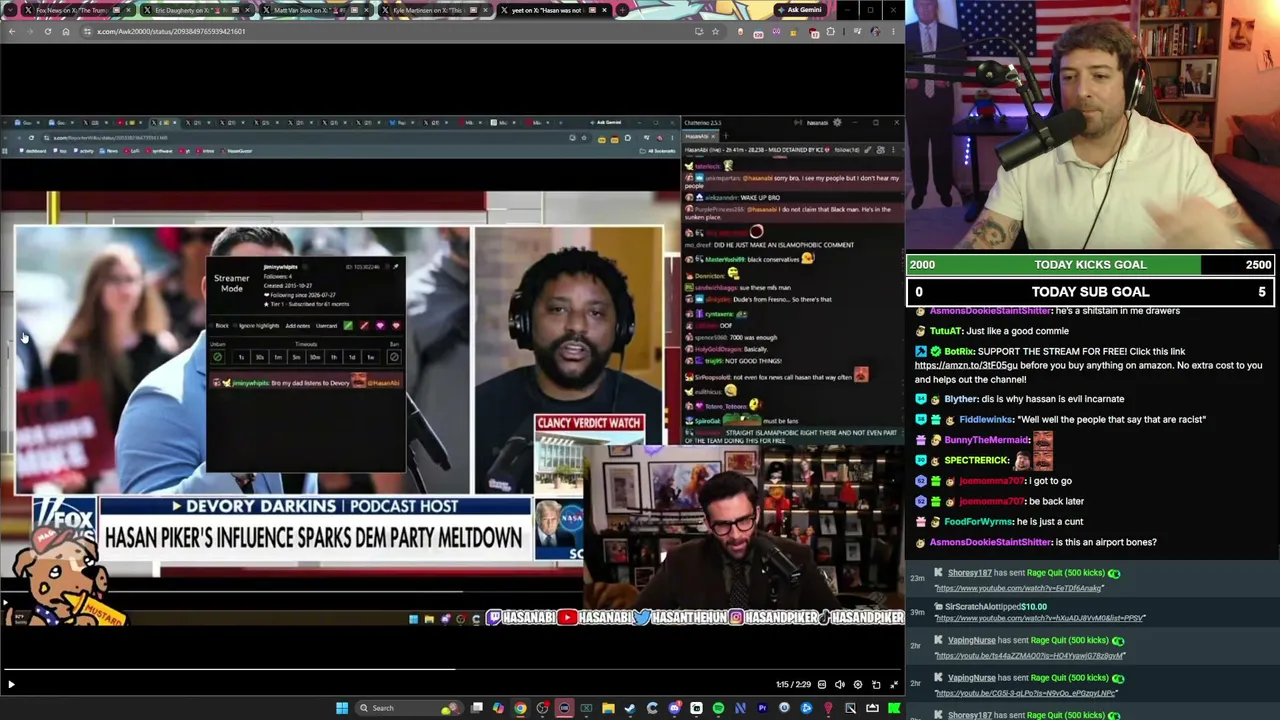The height and width of the screenshot is (720, 1280).
Task: Click the SPECTRERICK chat username
Action: point(976,460)
